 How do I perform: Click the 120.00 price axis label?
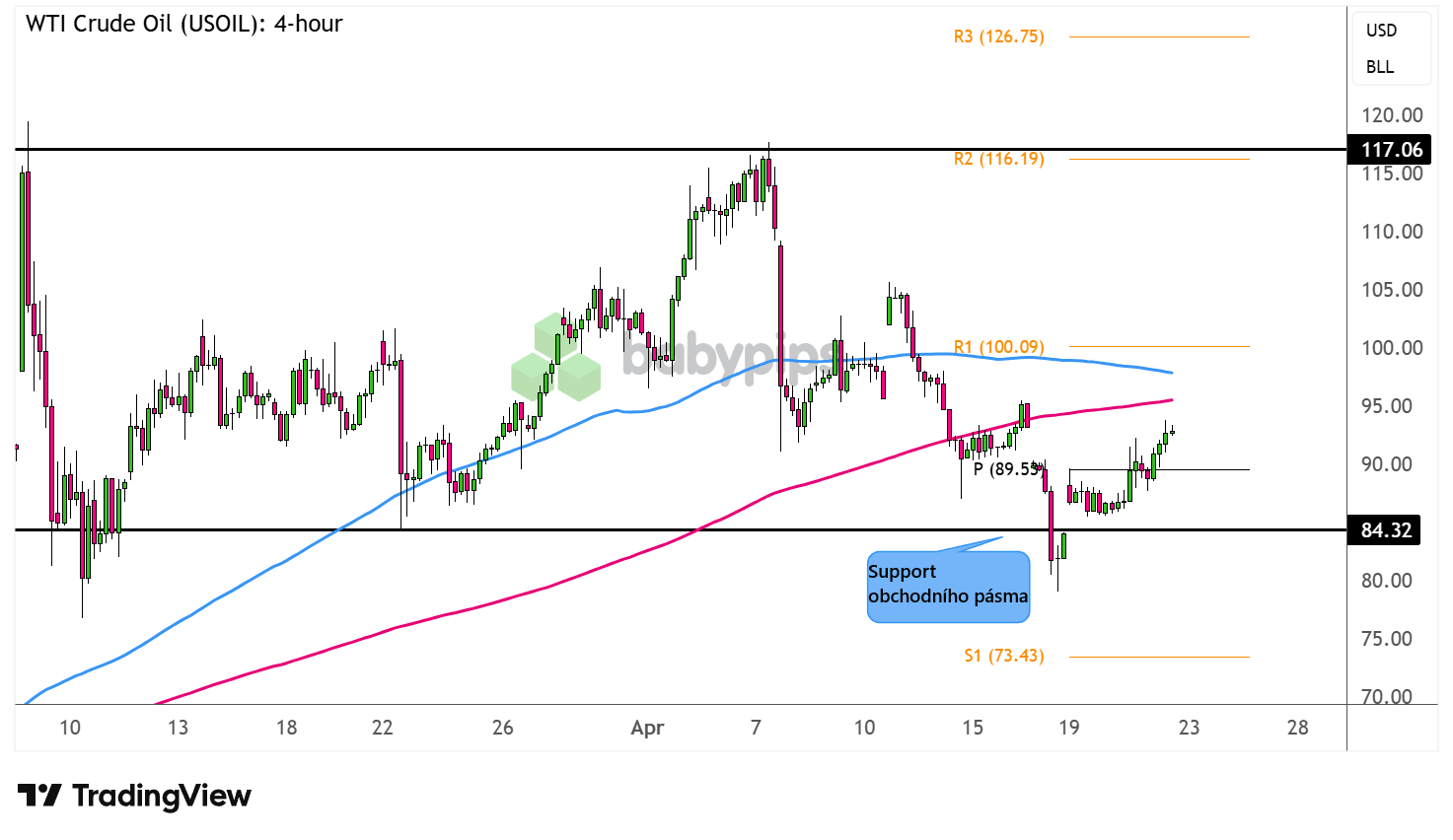tap(1392, 115)
